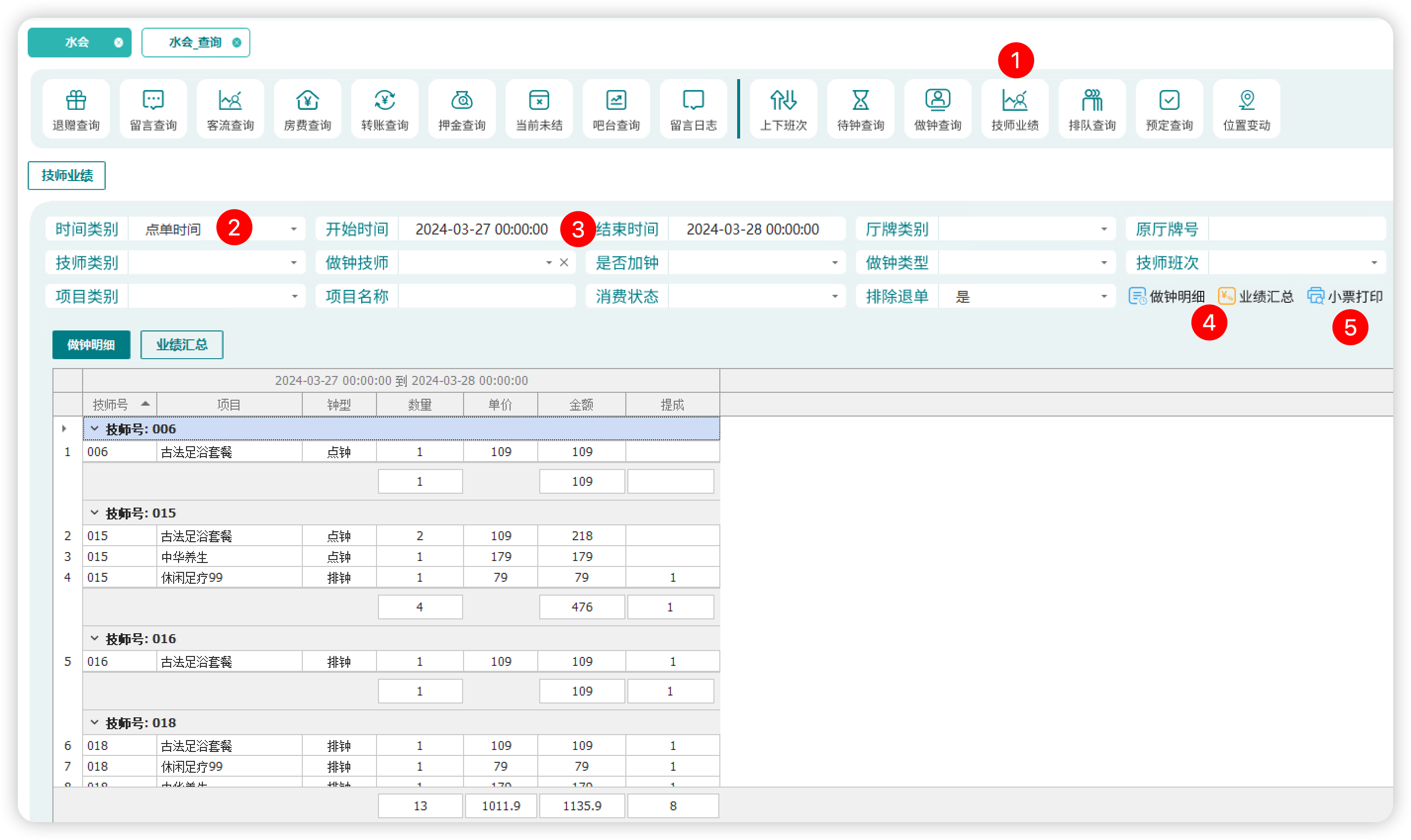The width and height of the screenshot is (1411, 840).
Task: Switch to the 水会_查询 tab
Action: point(195,43)
